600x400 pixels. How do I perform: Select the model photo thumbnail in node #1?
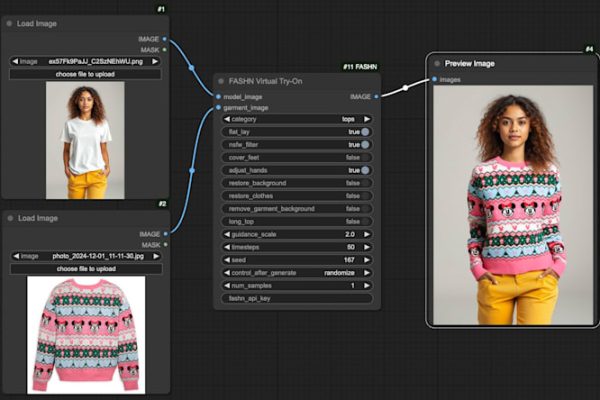tap(85, 140)
